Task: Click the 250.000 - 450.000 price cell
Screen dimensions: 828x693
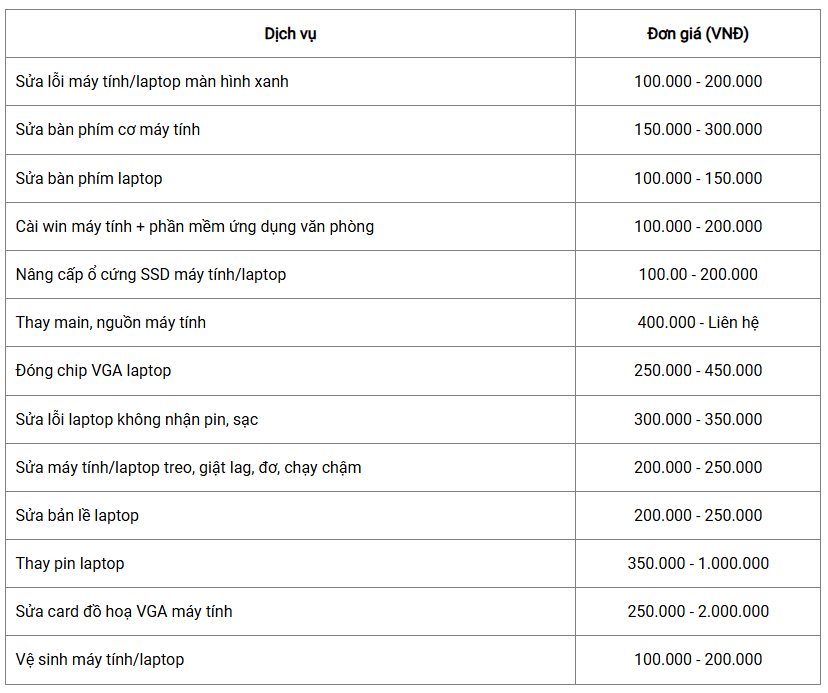Action: pos(698,371)
